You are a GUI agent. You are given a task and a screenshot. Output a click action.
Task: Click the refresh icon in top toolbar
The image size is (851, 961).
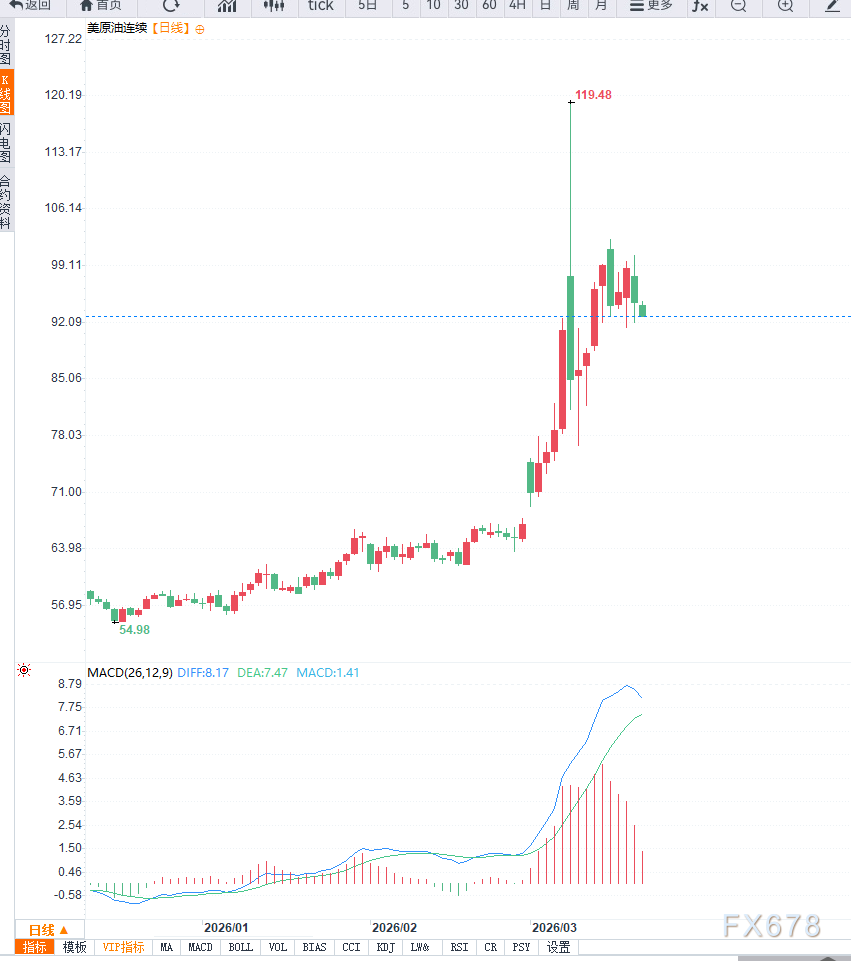point(171,5)
